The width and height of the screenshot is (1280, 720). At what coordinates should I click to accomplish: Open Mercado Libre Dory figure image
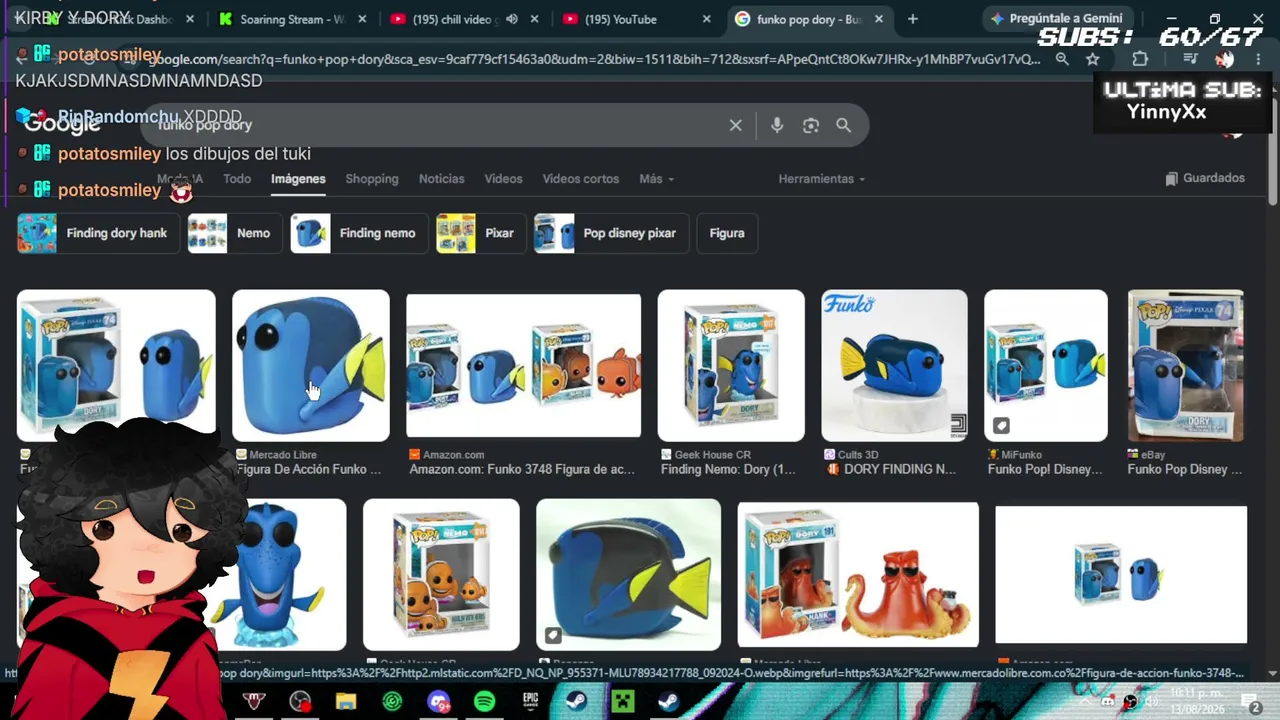(x=311, y=366)
